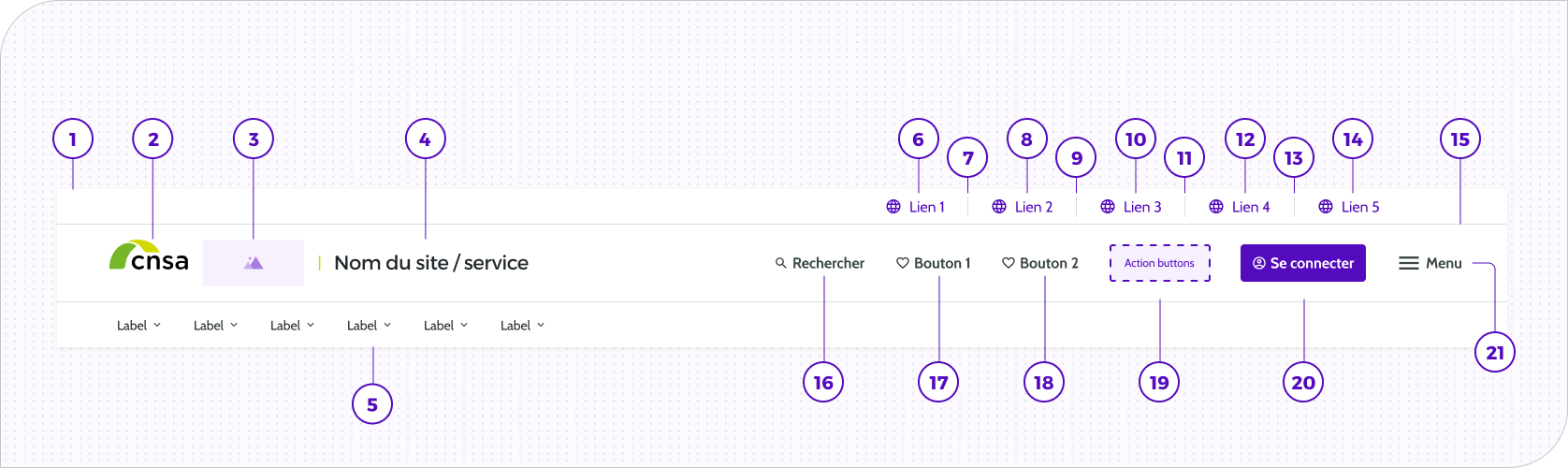
Task: Expand the first Label dropdown
Action: tap(139, 326)
